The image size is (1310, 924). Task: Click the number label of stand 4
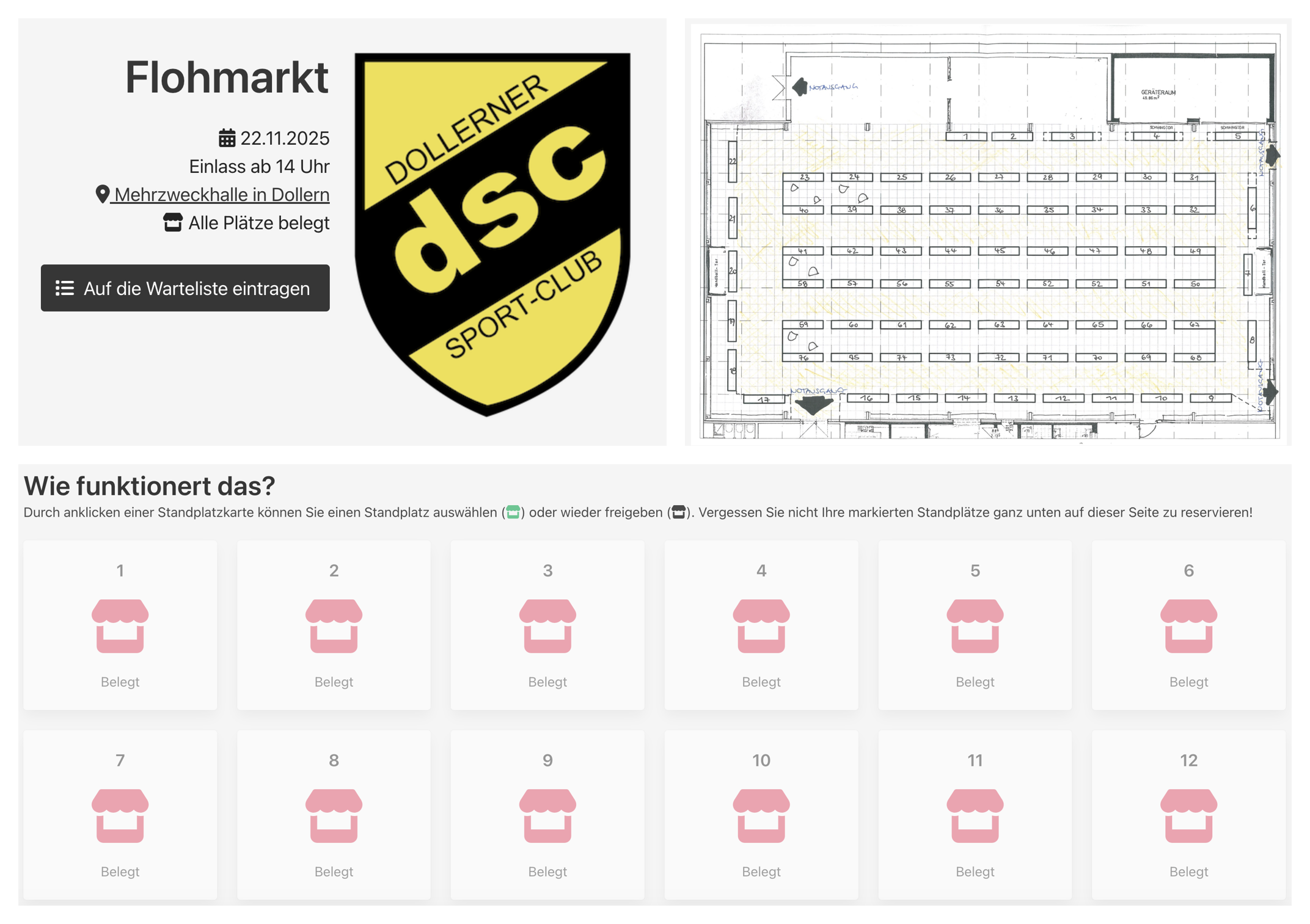761,570
